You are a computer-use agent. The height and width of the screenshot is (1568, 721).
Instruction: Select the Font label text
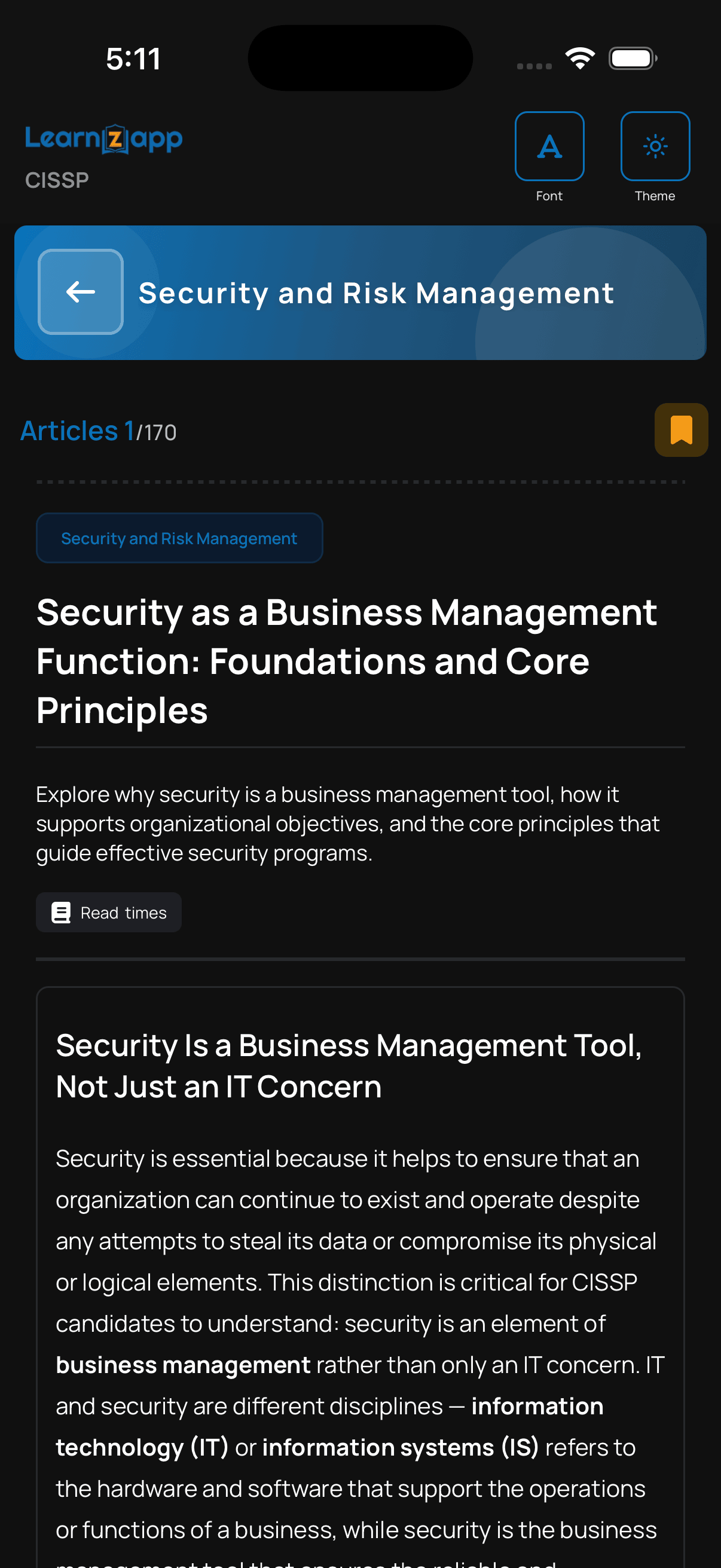[x=549, y=196]
